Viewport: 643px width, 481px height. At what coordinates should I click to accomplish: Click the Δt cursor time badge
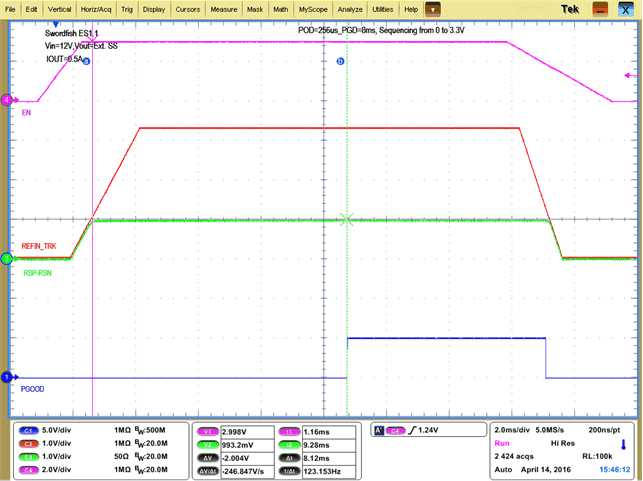click(x=289, y=458)
